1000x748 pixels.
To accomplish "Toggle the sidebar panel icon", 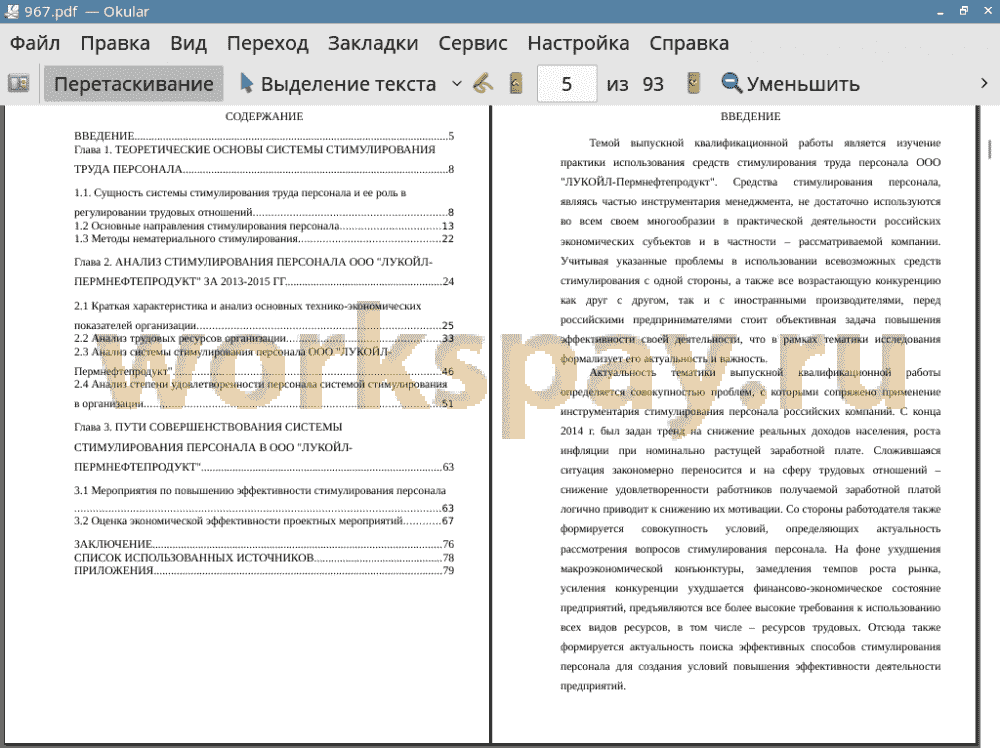I will point(18,84).
